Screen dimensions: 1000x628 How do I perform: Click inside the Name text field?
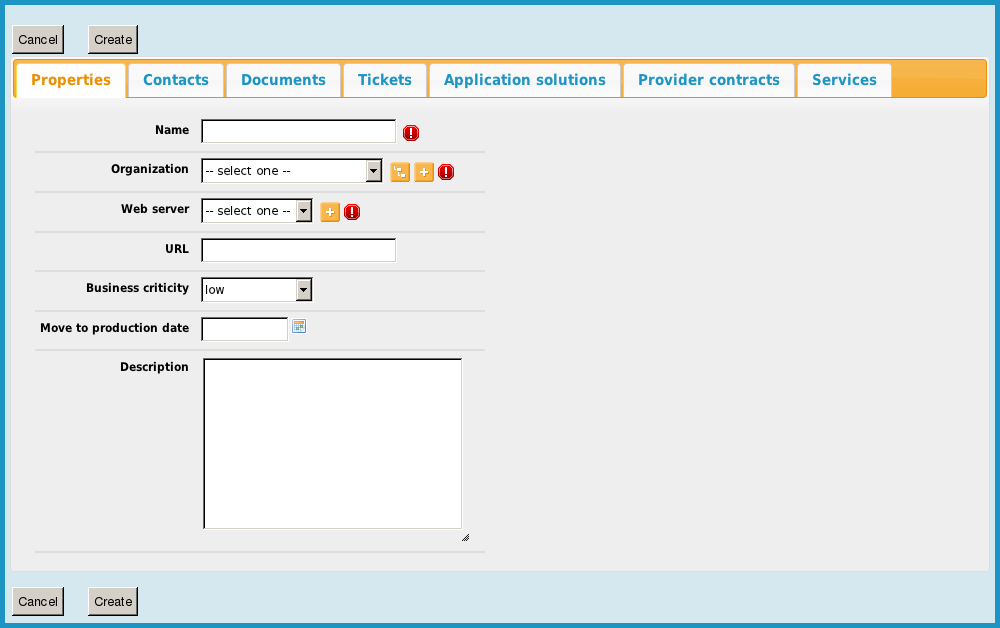[x=298, y=132]
